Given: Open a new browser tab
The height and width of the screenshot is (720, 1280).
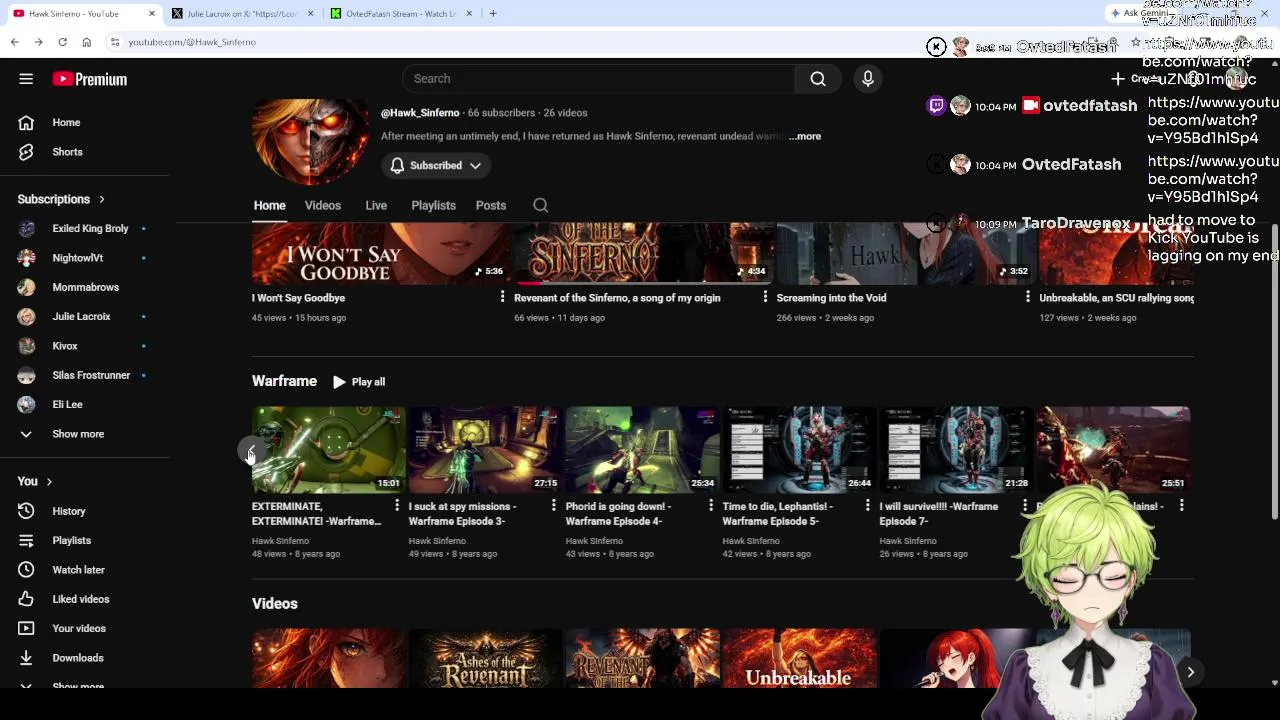Looking at the screenshot, I should (493, 13).
